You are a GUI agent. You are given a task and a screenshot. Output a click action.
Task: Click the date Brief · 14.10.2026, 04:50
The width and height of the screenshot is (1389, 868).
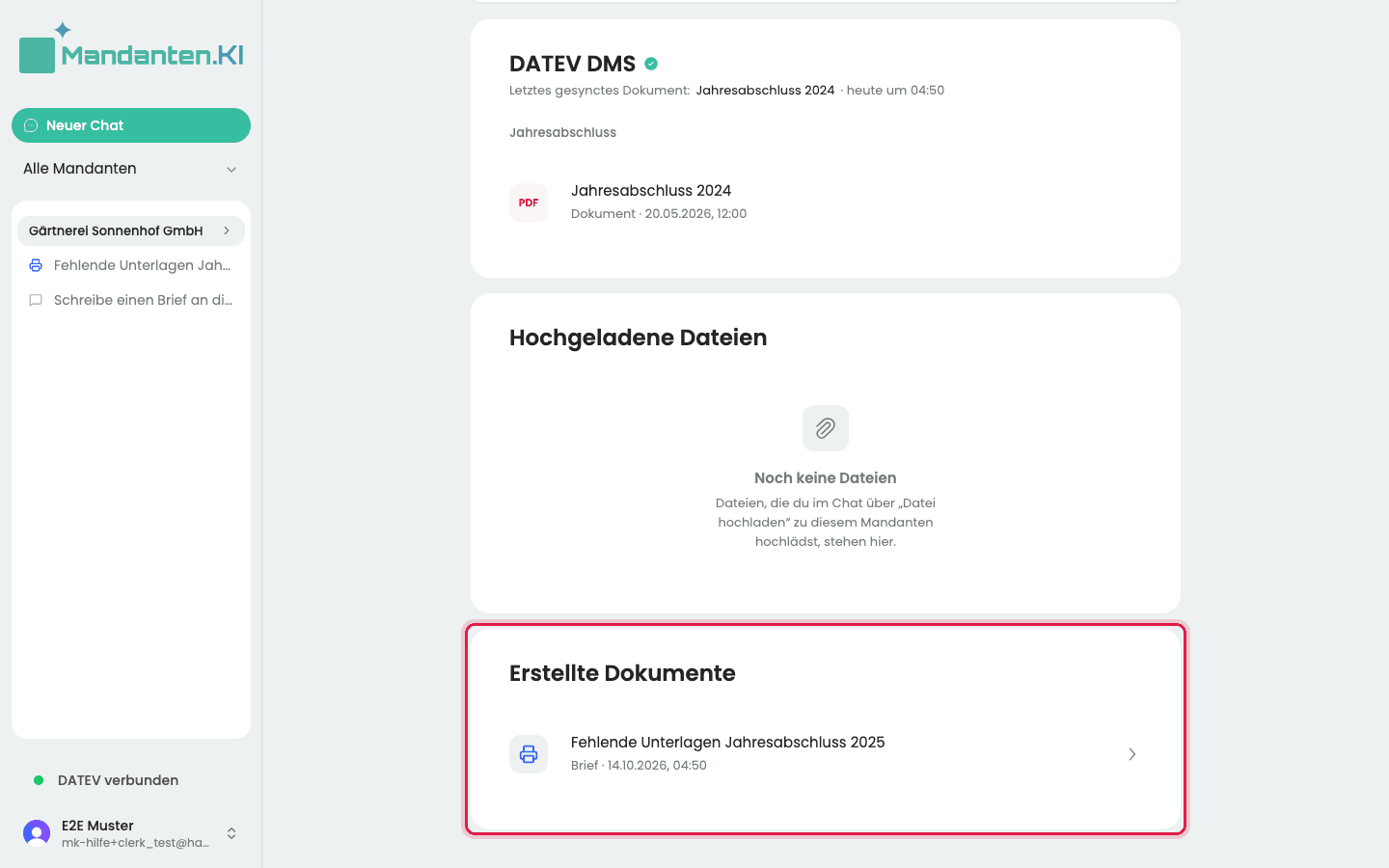click(x=639, y=765)
